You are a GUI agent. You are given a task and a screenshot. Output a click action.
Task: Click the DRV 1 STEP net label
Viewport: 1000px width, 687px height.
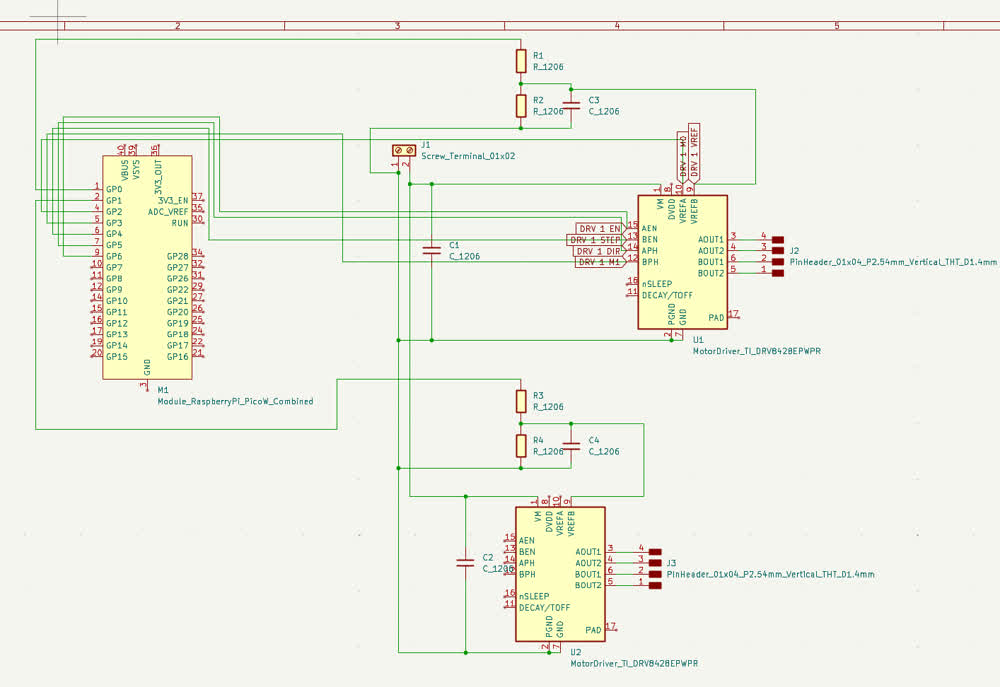[596, 240]
